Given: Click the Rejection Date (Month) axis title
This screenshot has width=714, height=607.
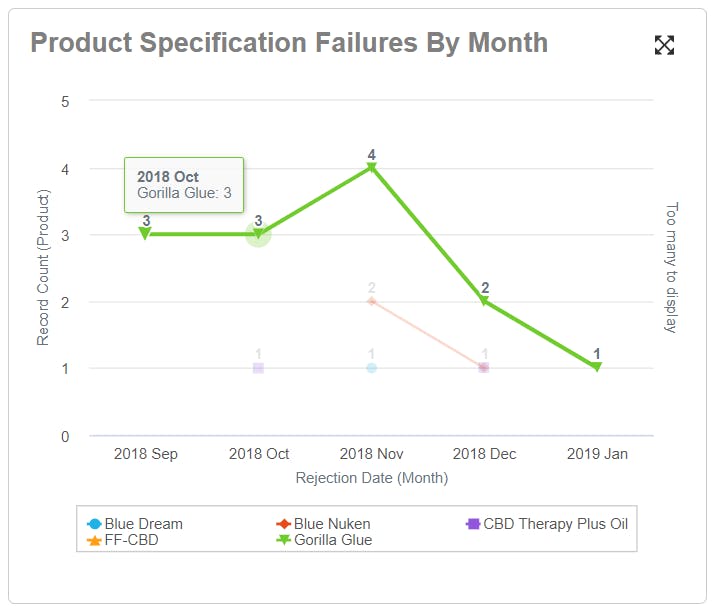Looking at the screenshot, I should coord(371,478).
